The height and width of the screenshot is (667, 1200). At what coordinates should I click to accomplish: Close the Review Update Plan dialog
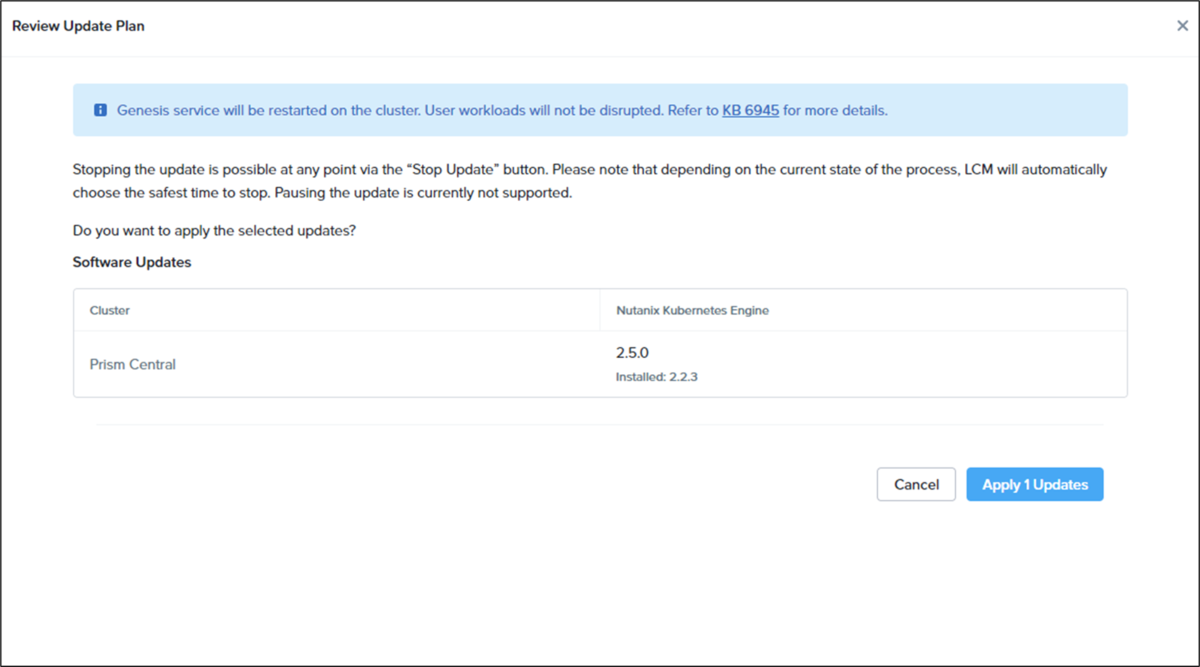[x=1182, y=26]
